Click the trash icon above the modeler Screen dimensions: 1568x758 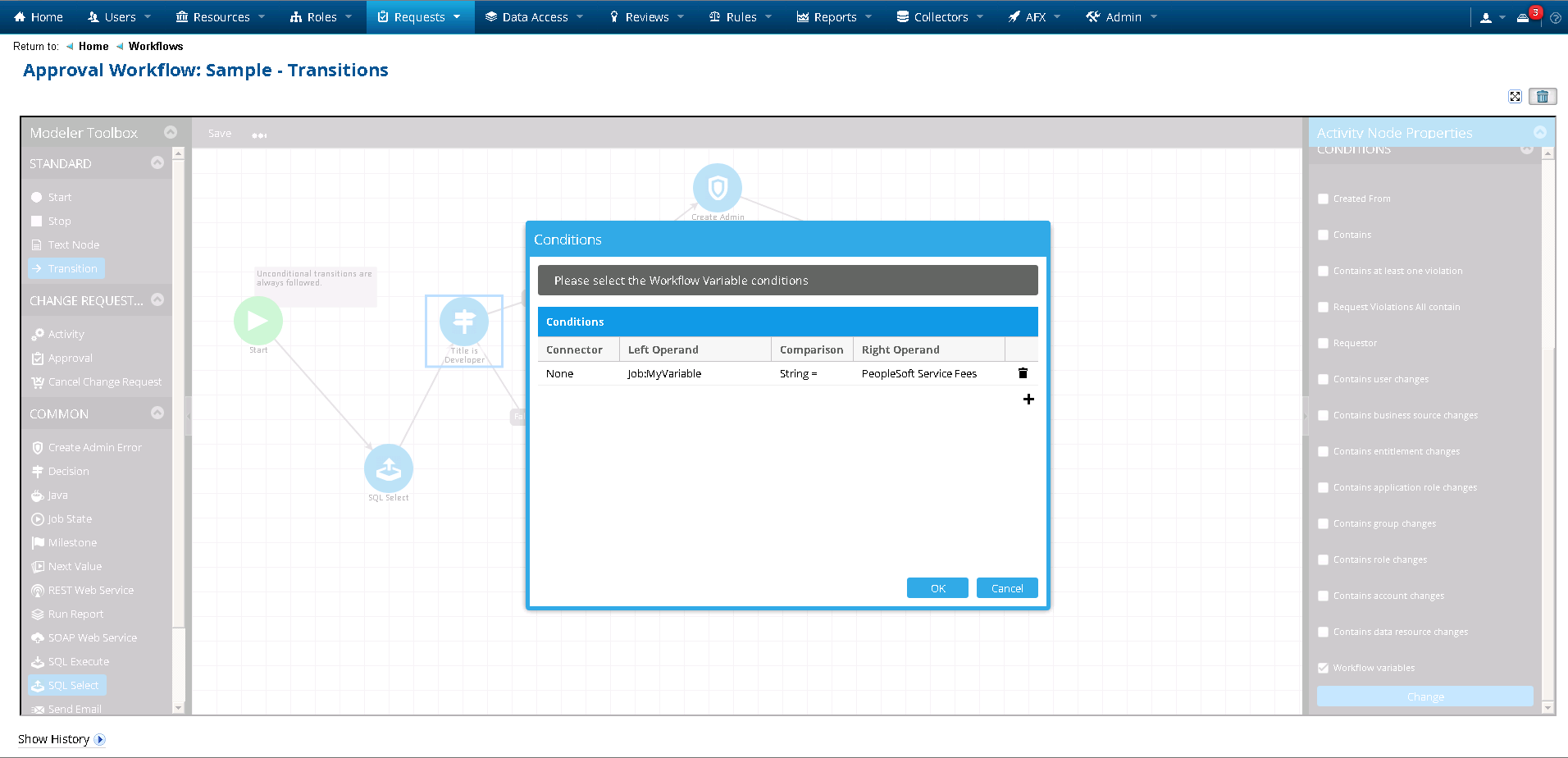1543,97
